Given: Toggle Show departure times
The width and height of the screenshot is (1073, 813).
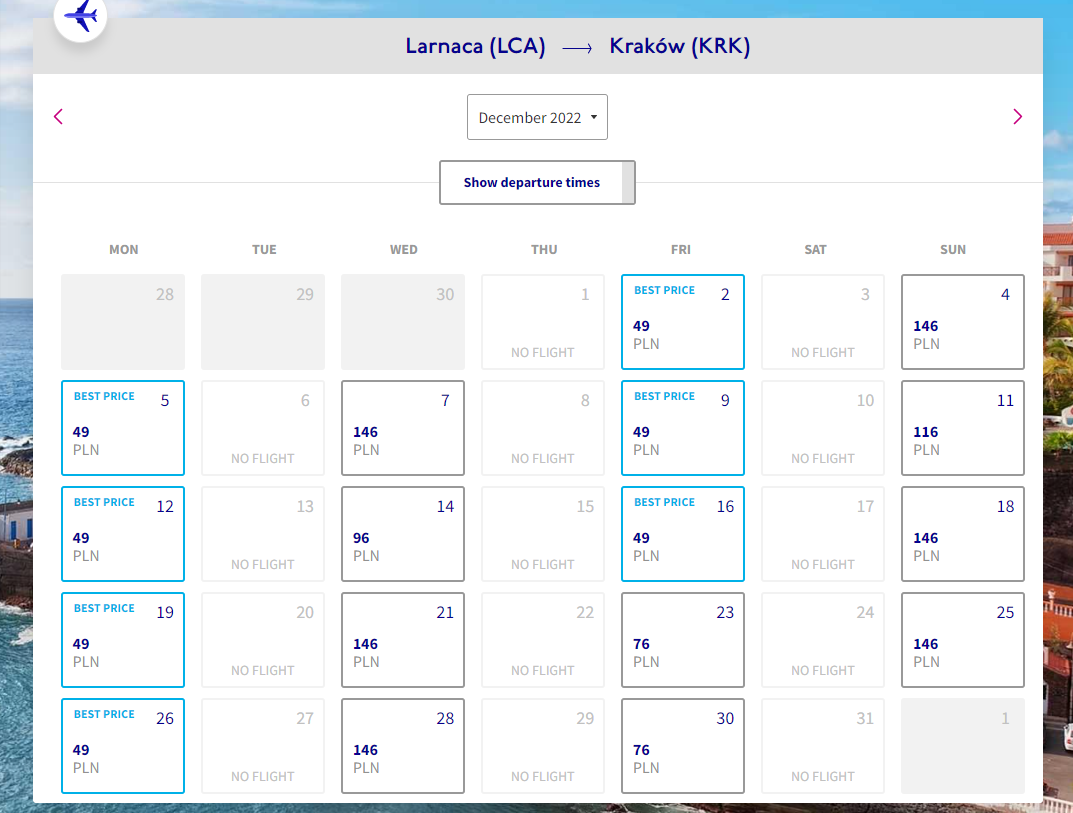Looking at the screenshot, I should tap(537, 183).
